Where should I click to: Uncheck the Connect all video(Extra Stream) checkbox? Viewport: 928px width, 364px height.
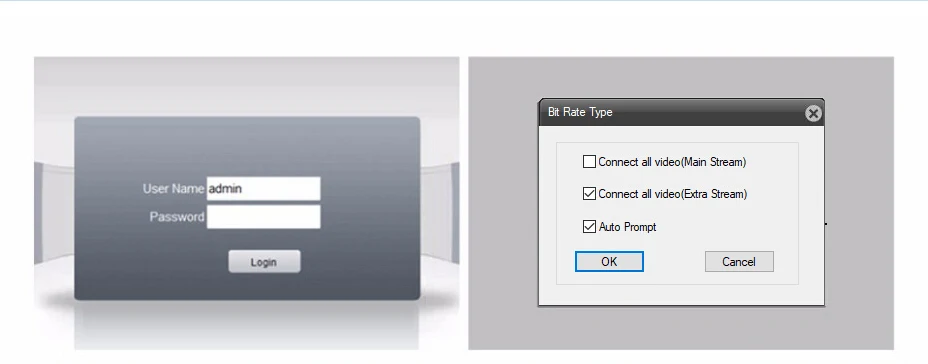click(x=589, y=194)
